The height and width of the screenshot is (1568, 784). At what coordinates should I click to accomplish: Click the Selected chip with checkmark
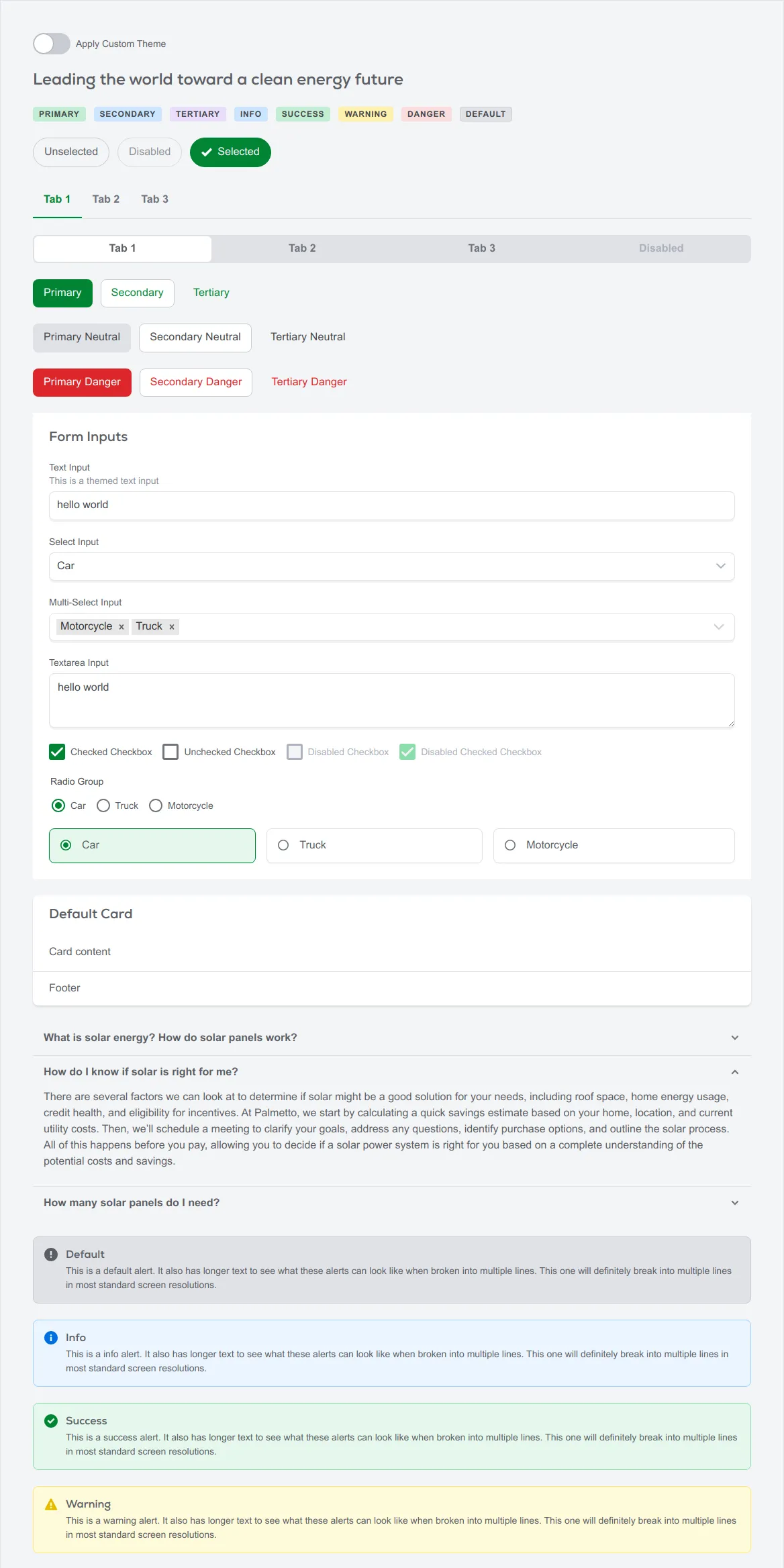[230, 152]
